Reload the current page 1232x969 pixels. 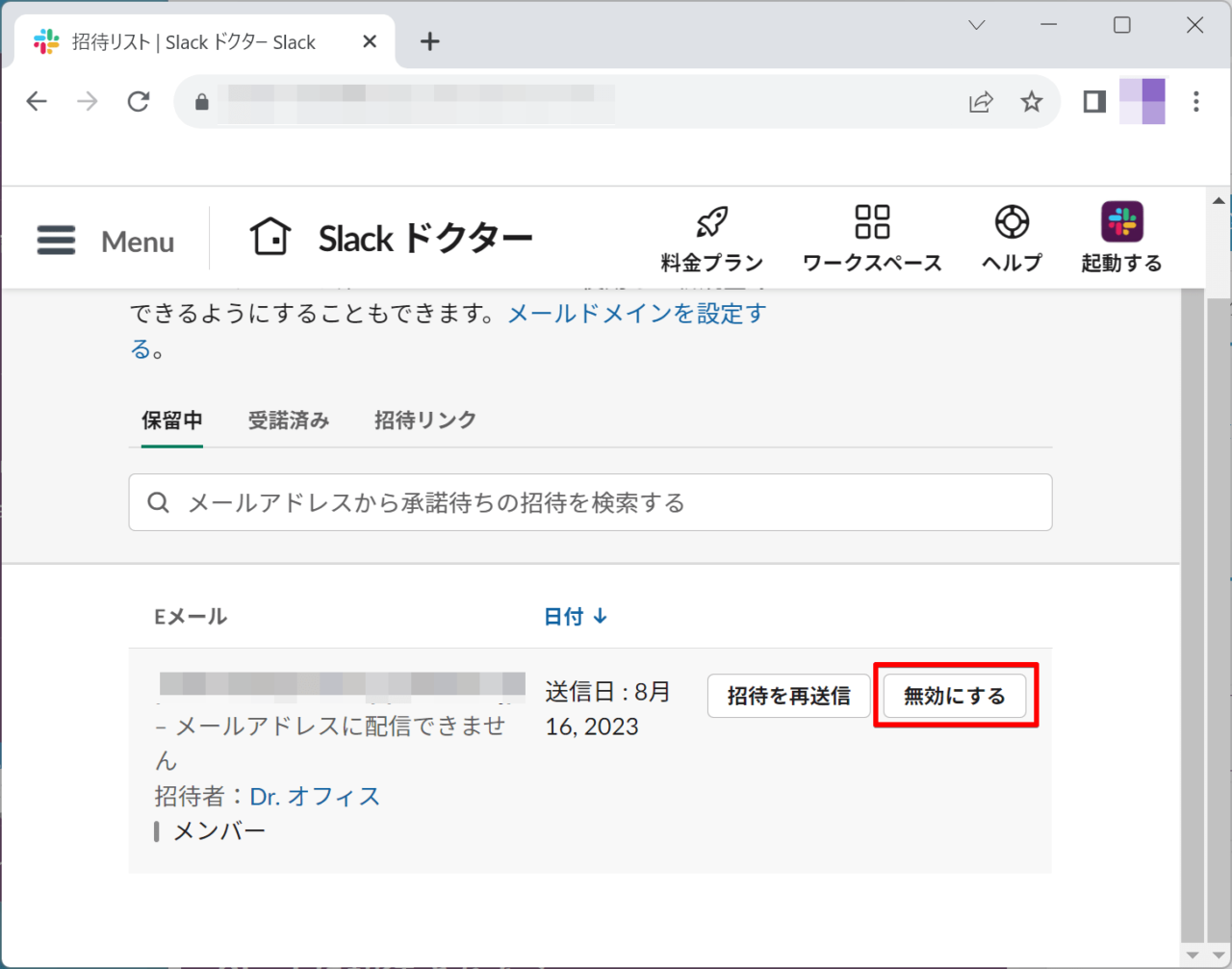[x=139, y=101]
